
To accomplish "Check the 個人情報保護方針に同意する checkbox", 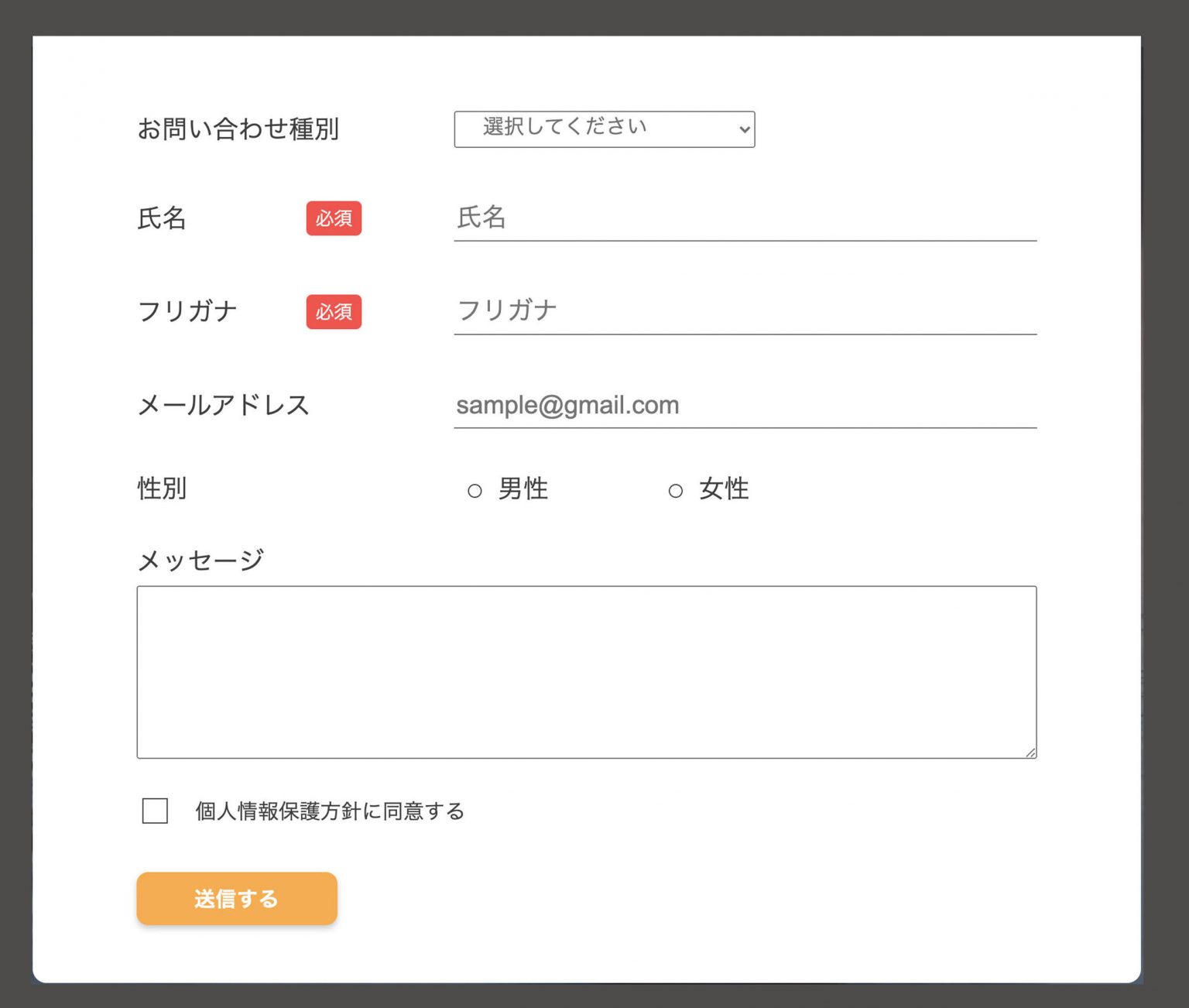I will coord(154,811).
